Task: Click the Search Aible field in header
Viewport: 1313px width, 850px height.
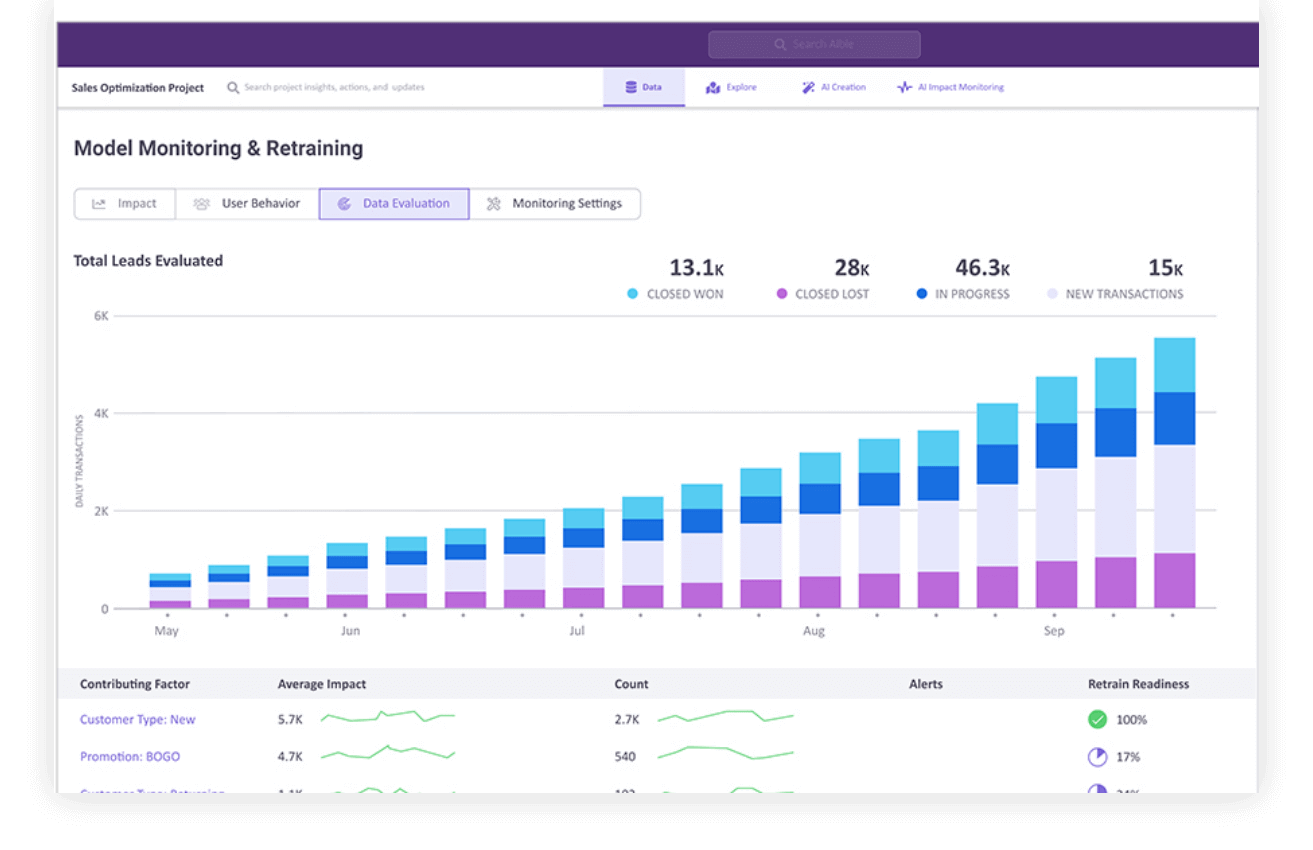Action: point(814,45)
